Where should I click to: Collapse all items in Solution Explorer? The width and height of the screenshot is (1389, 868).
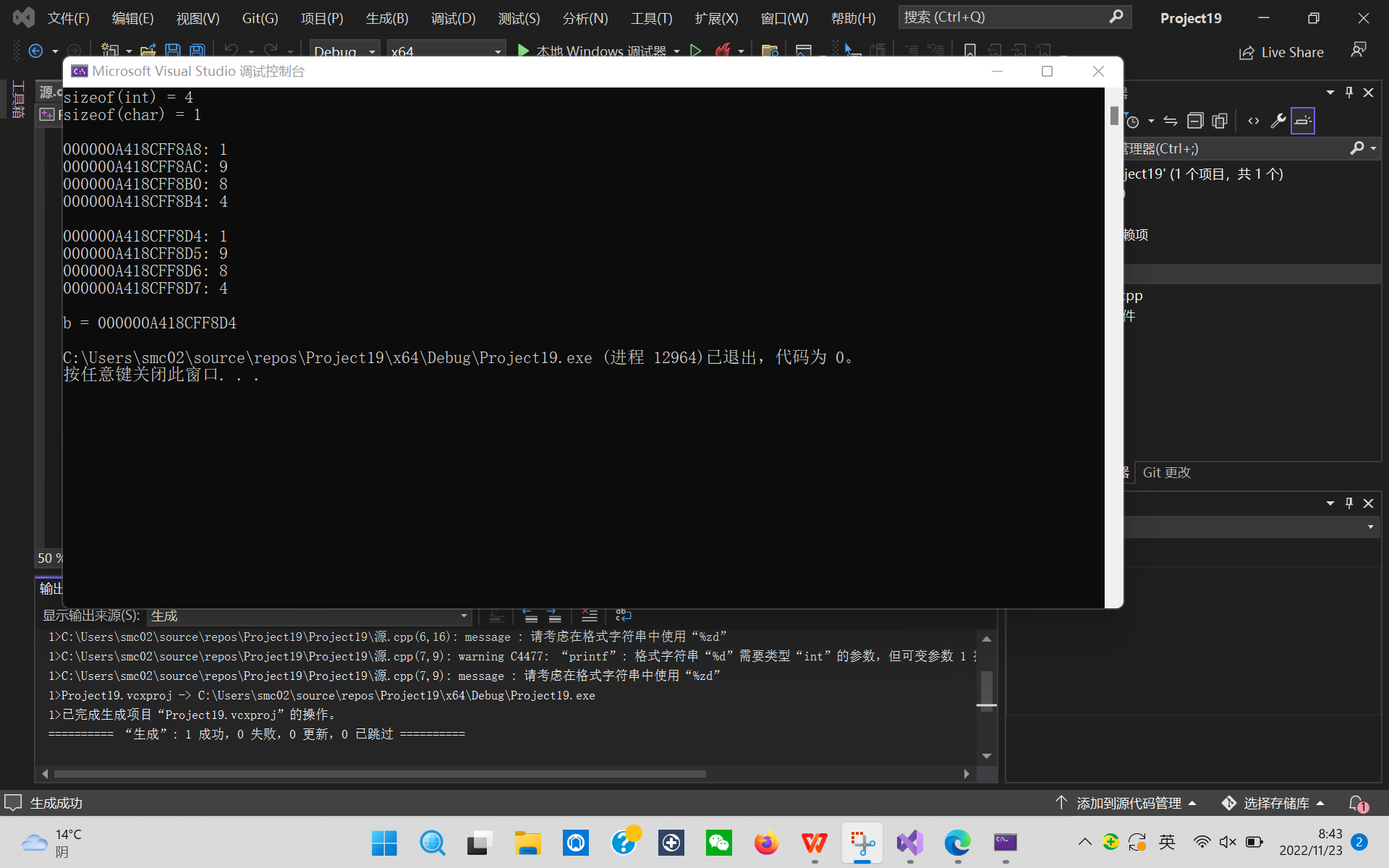point(1195,121)
